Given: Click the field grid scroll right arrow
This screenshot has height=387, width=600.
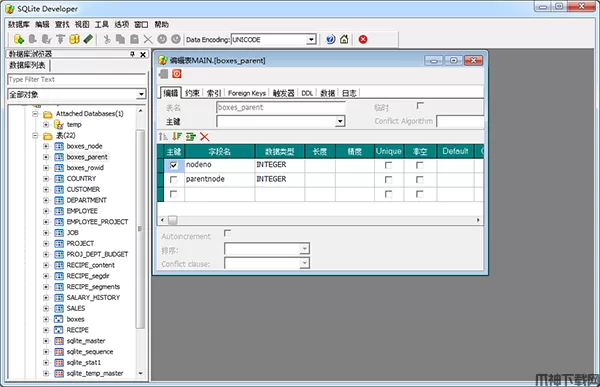Looking at the screenshot, I should 478,220.
